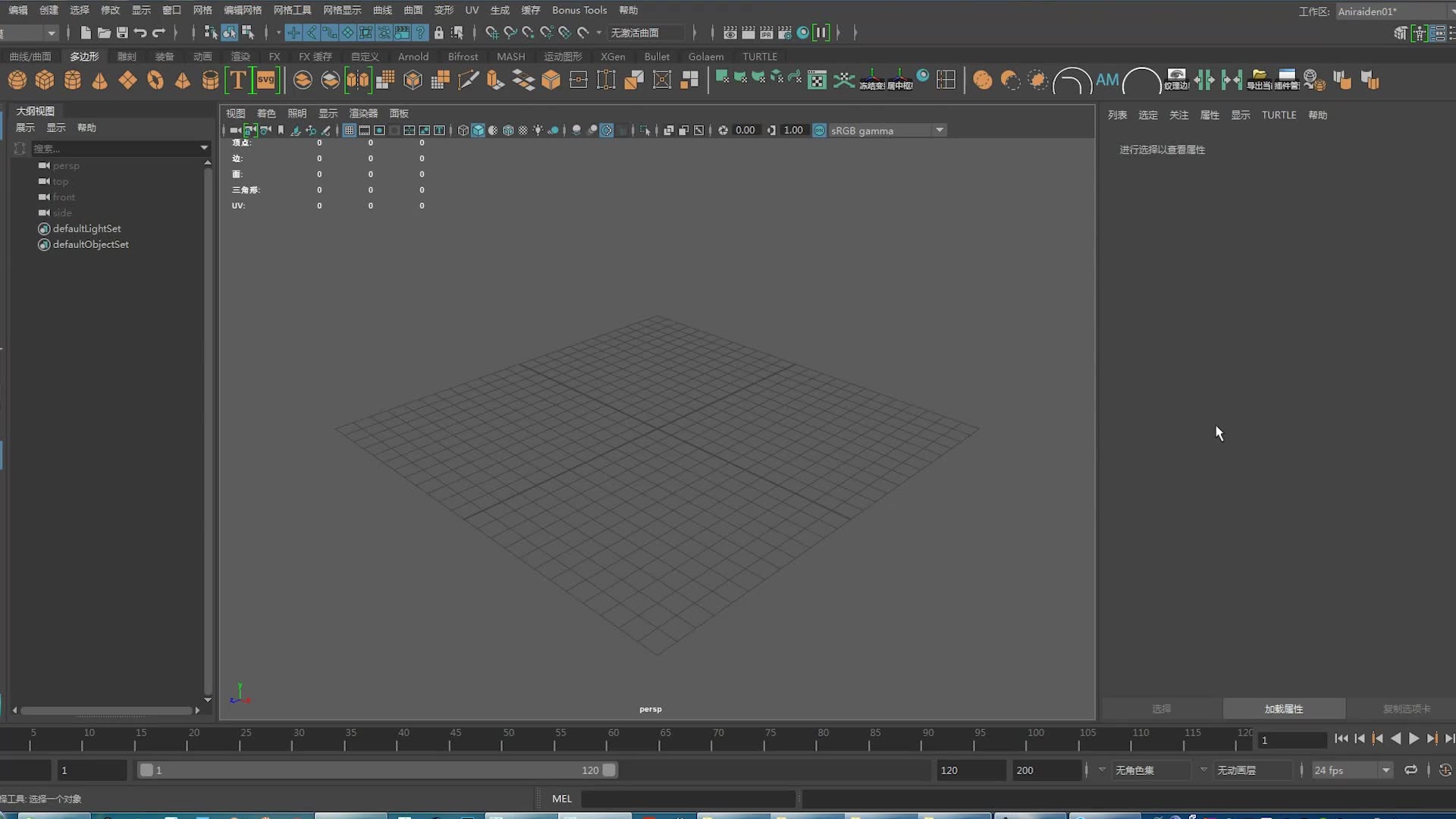Toggle smooth shade all viewport button
Image resolution: width=1456 pixels, height=819 pixels.
tap(478, 130)
